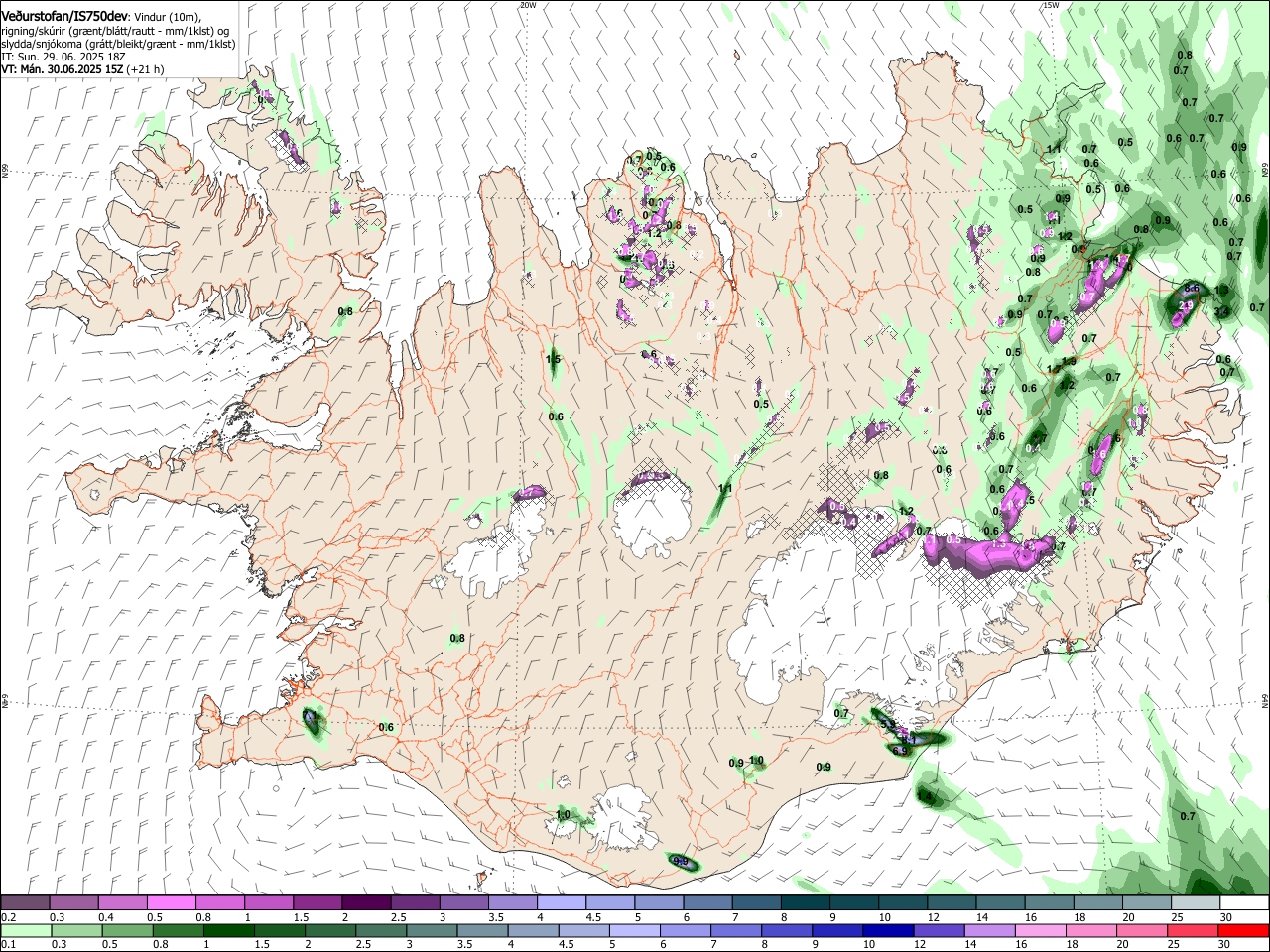Screen dimensions: 1270x952
Task: Click the Veðurstofan/IS750dev title text
Action: 63,17
